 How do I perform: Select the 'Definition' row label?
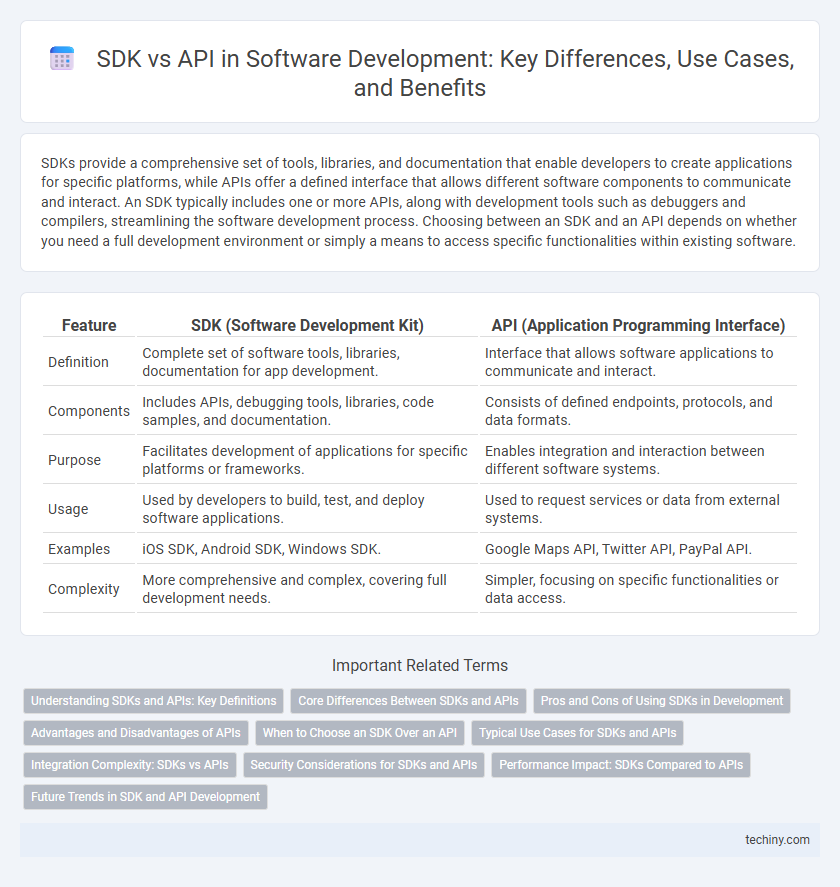point(78,362)
